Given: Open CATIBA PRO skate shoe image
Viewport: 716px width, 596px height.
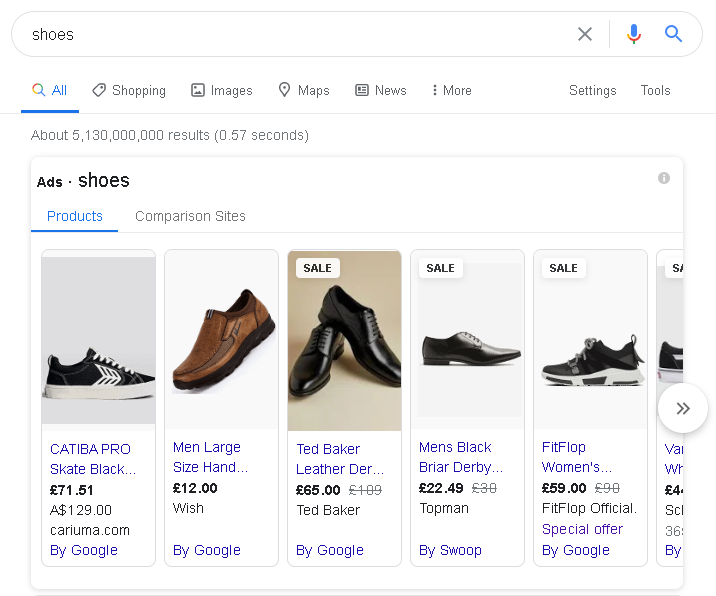Looking at the screenshot, I should click(98, 340).
